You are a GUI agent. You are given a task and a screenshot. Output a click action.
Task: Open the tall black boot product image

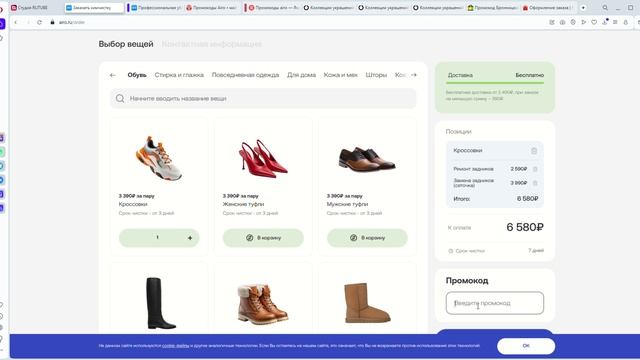click(x=161, y=303)
